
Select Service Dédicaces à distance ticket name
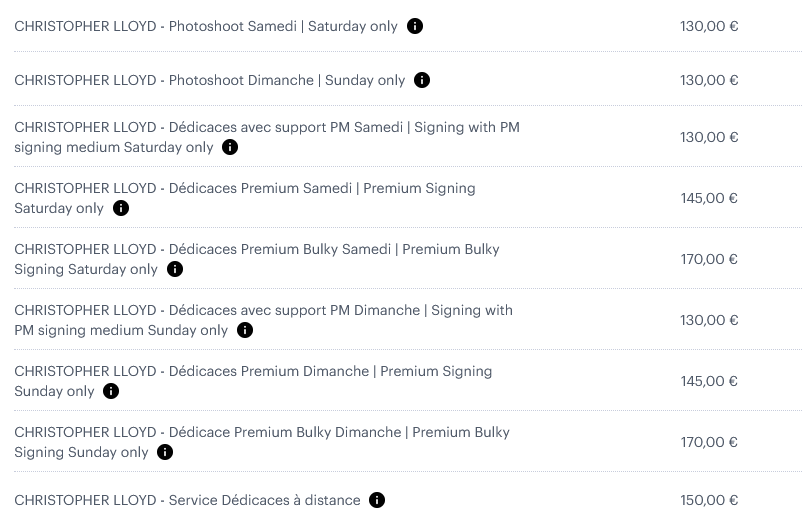(x=187, y=500)
